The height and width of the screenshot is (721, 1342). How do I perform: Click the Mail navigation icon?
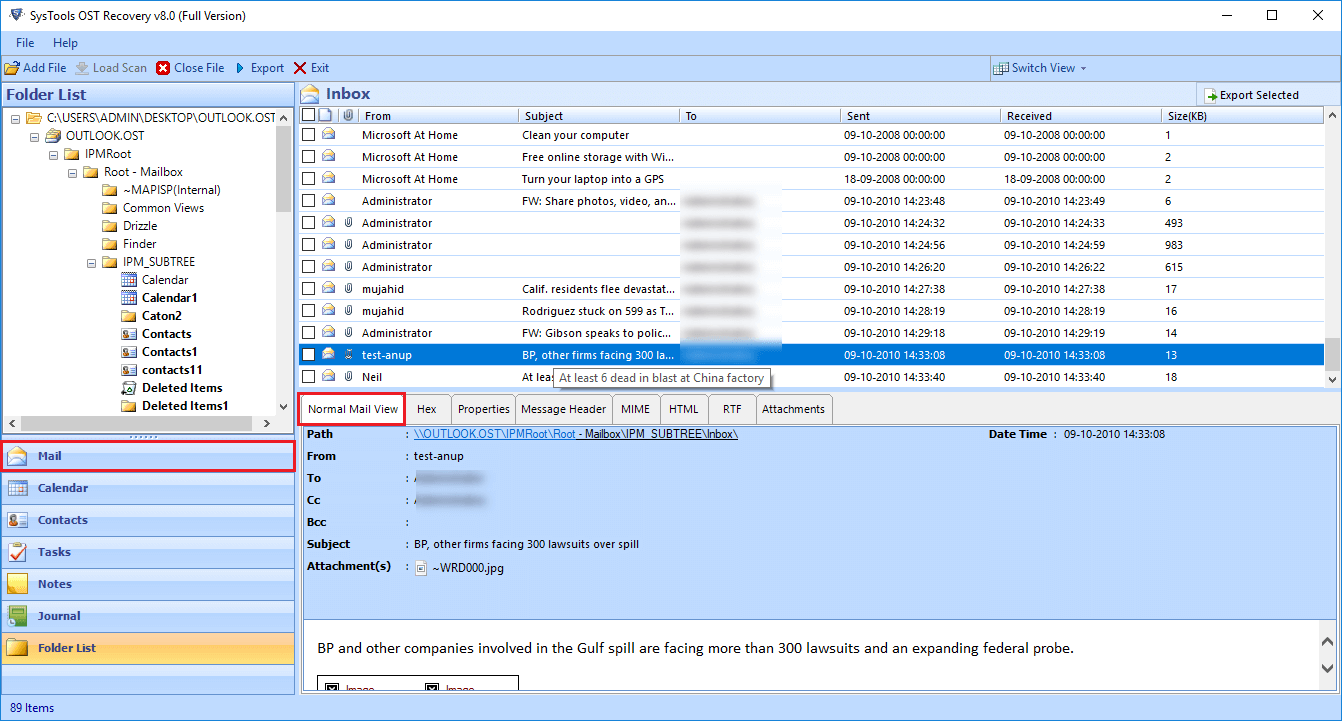17,456
